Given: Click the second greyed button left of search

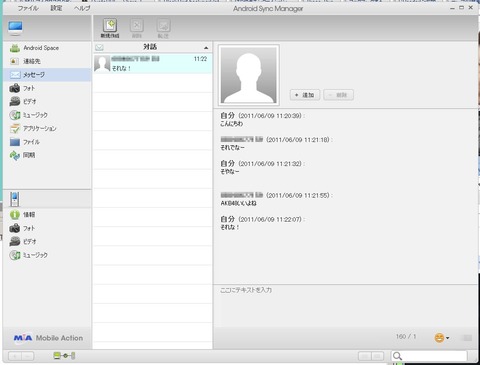Looking at the screenshot, I should 377,356.
